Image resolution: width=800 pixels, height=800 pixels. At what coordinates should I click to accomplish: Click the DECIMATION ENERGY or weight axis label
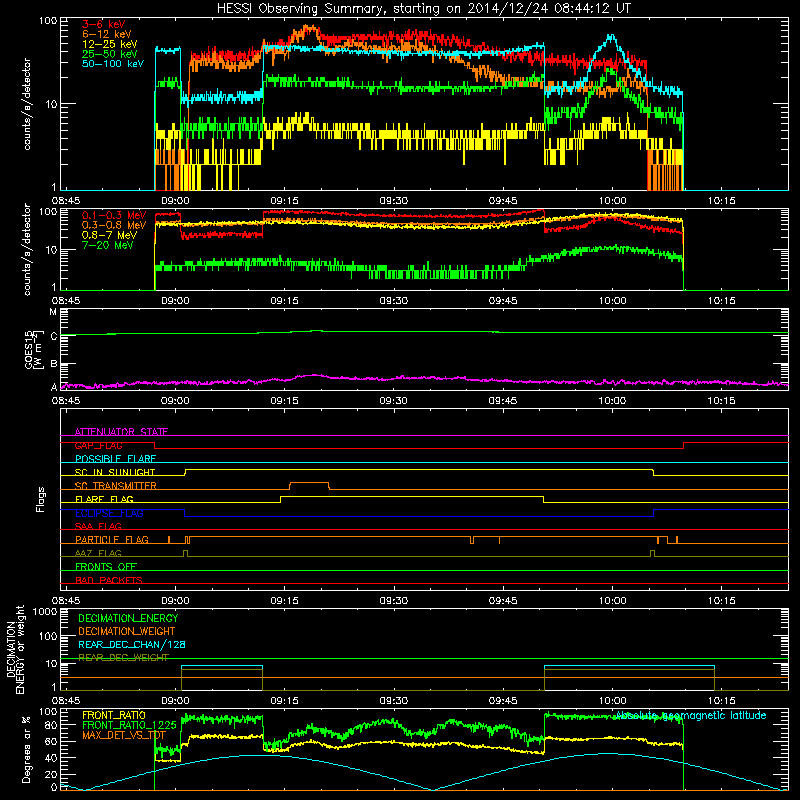(15, 649)
